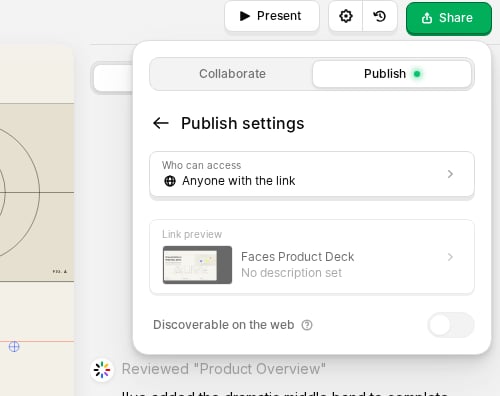The height and width of the screenshot is (396, 500).
Task: Click the Present button
Action: (x=272, y=16)
